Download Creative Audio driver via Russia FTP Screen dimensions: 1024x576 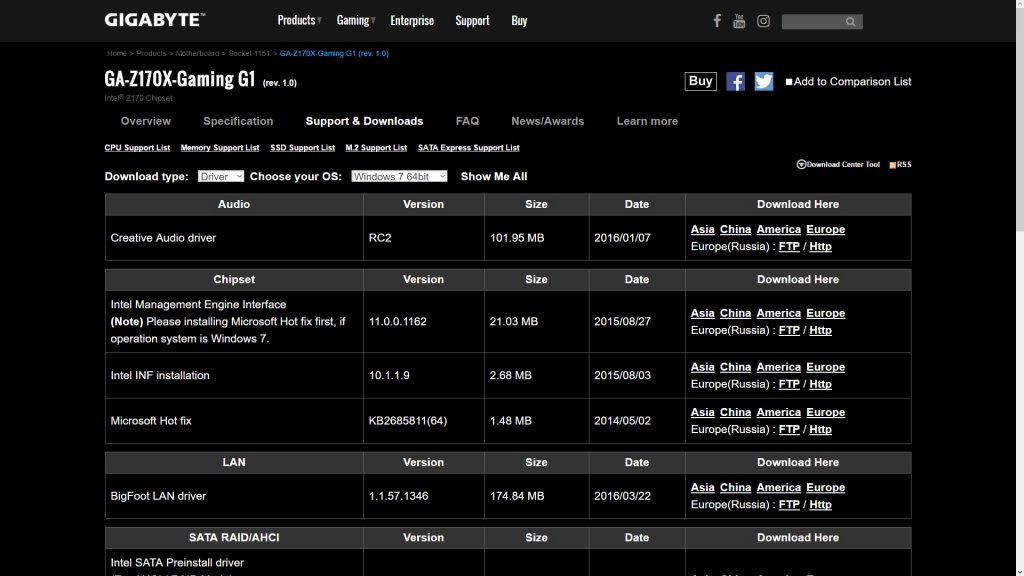click(x=789, y=246)
